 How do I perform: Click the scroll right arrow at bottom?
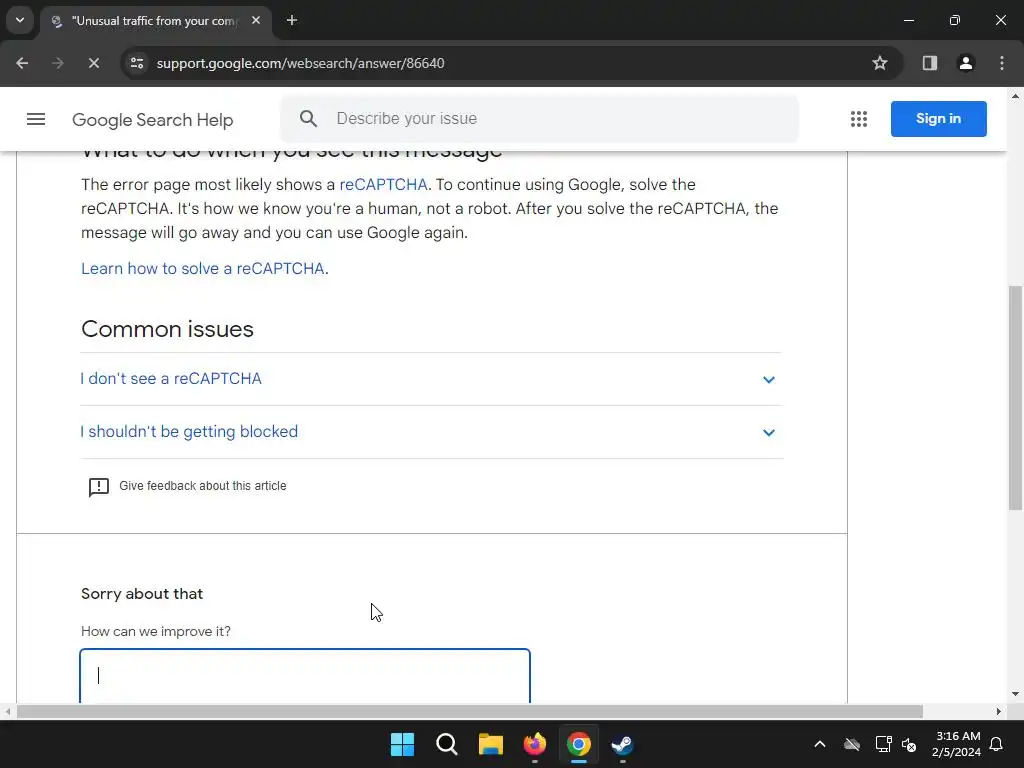pyautogui.click(x=998, y=711)
